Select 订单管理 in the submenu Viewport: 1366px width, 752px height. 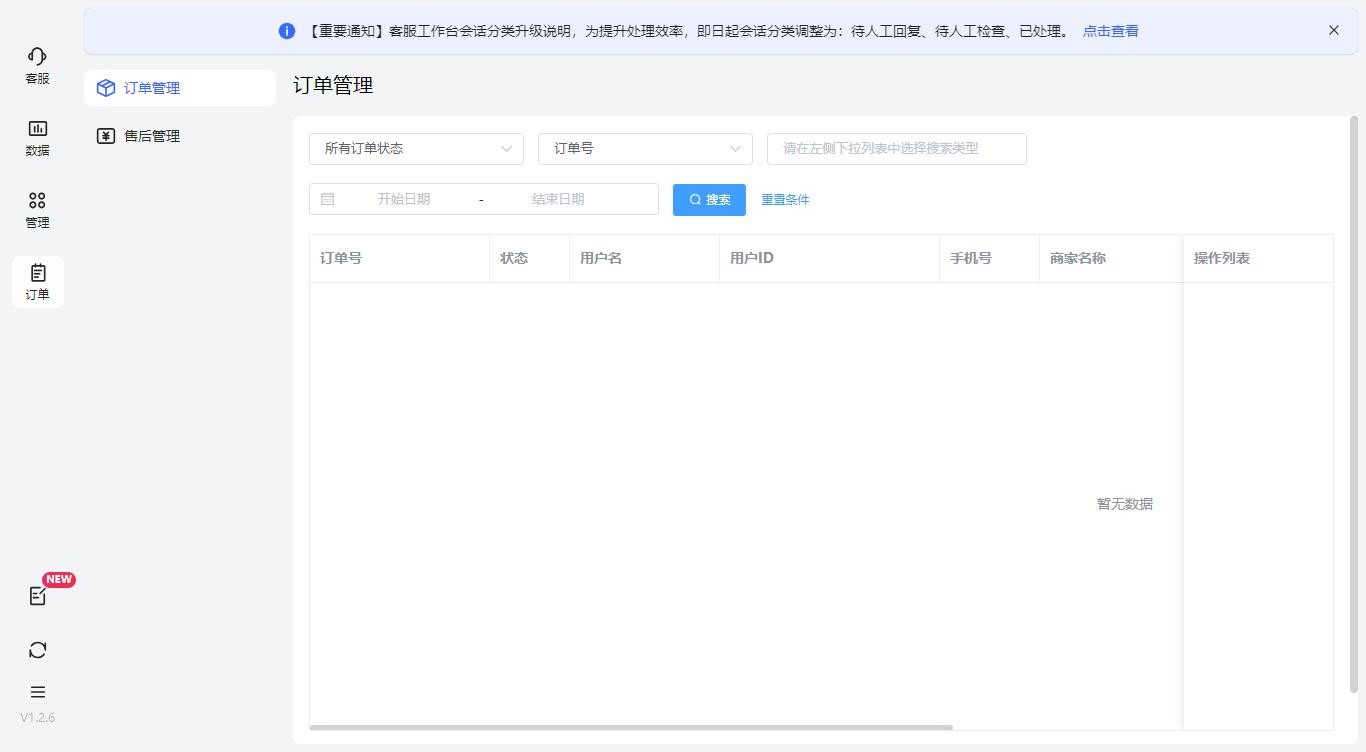(180, 88)
